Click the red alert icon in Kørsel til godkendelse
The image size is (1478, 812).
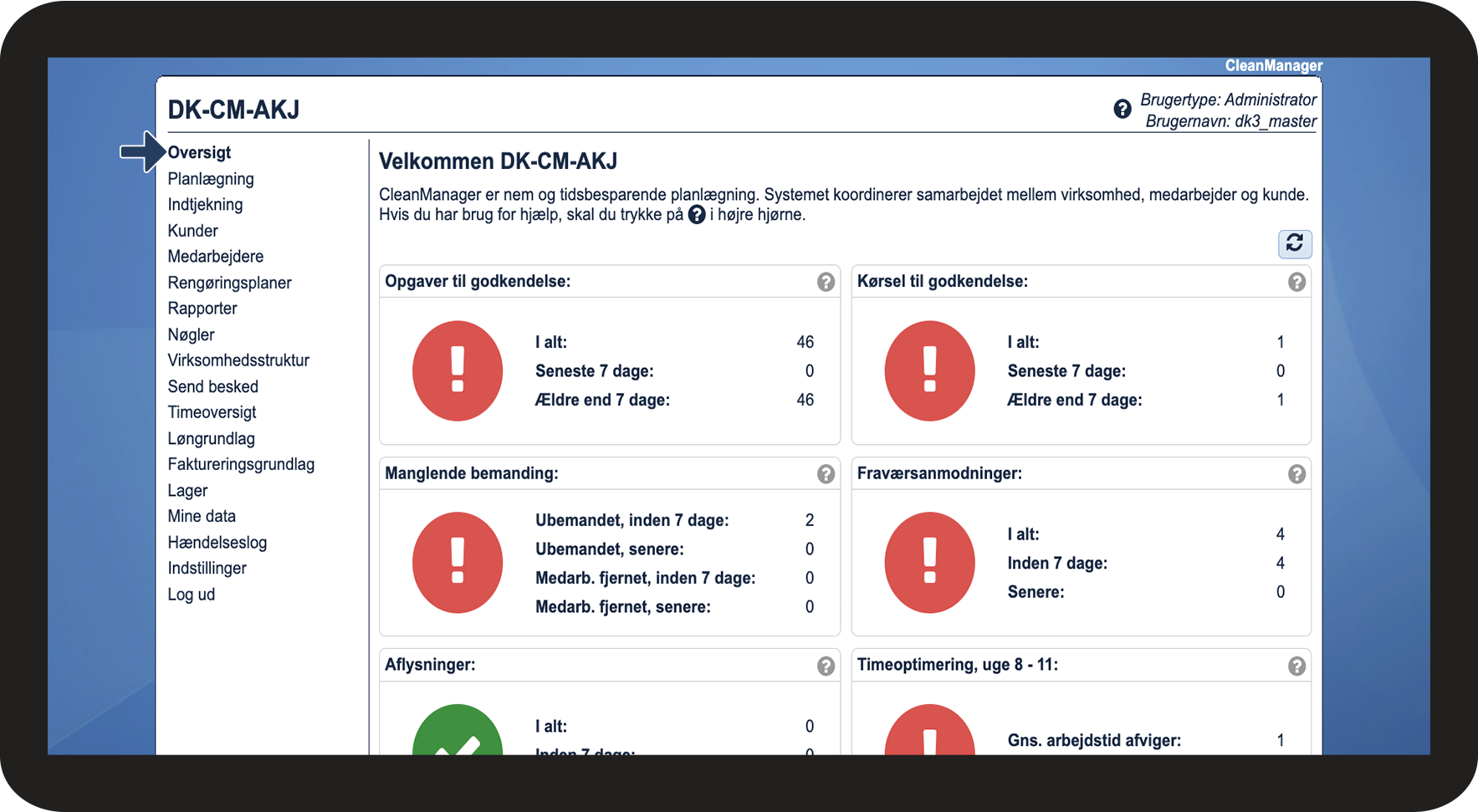pos(929,370)
